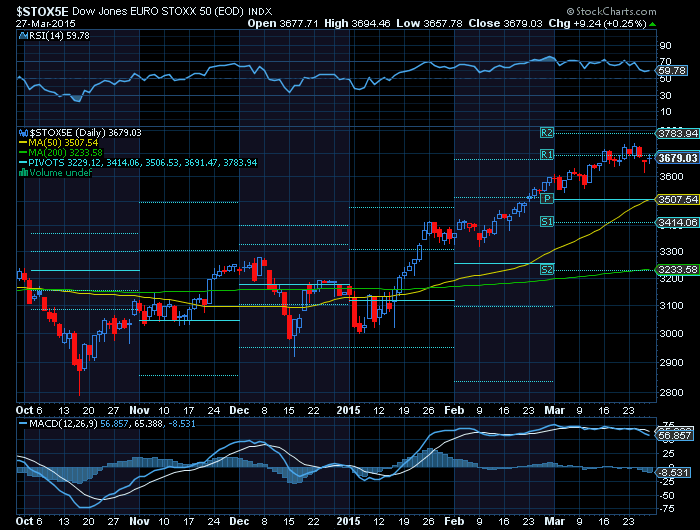Click the R1 pivot marker
This screenshot has height=530, width=700.
[547, 154]
